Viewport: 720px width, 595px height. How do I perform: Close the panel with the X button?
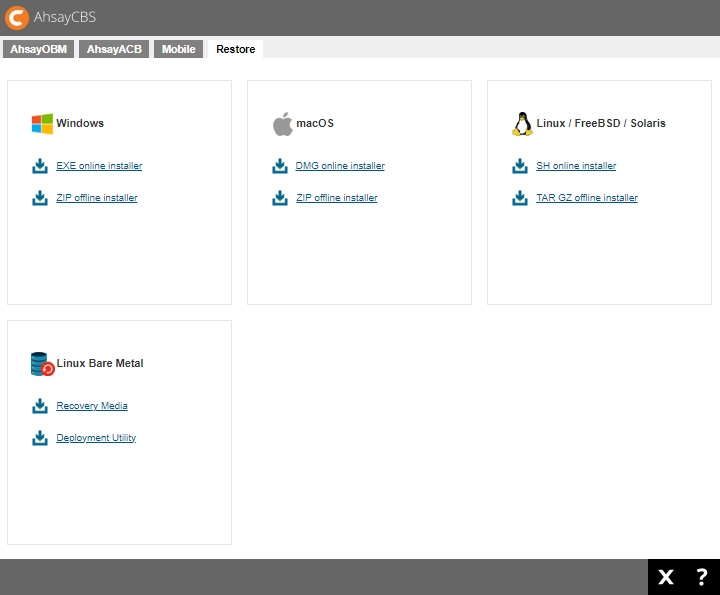[666, 577]
